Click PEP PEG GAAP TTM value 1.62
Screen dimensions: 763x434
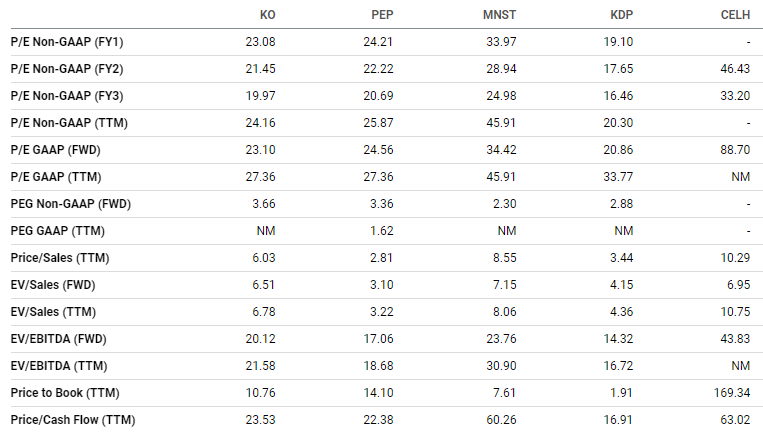(384, 231)
